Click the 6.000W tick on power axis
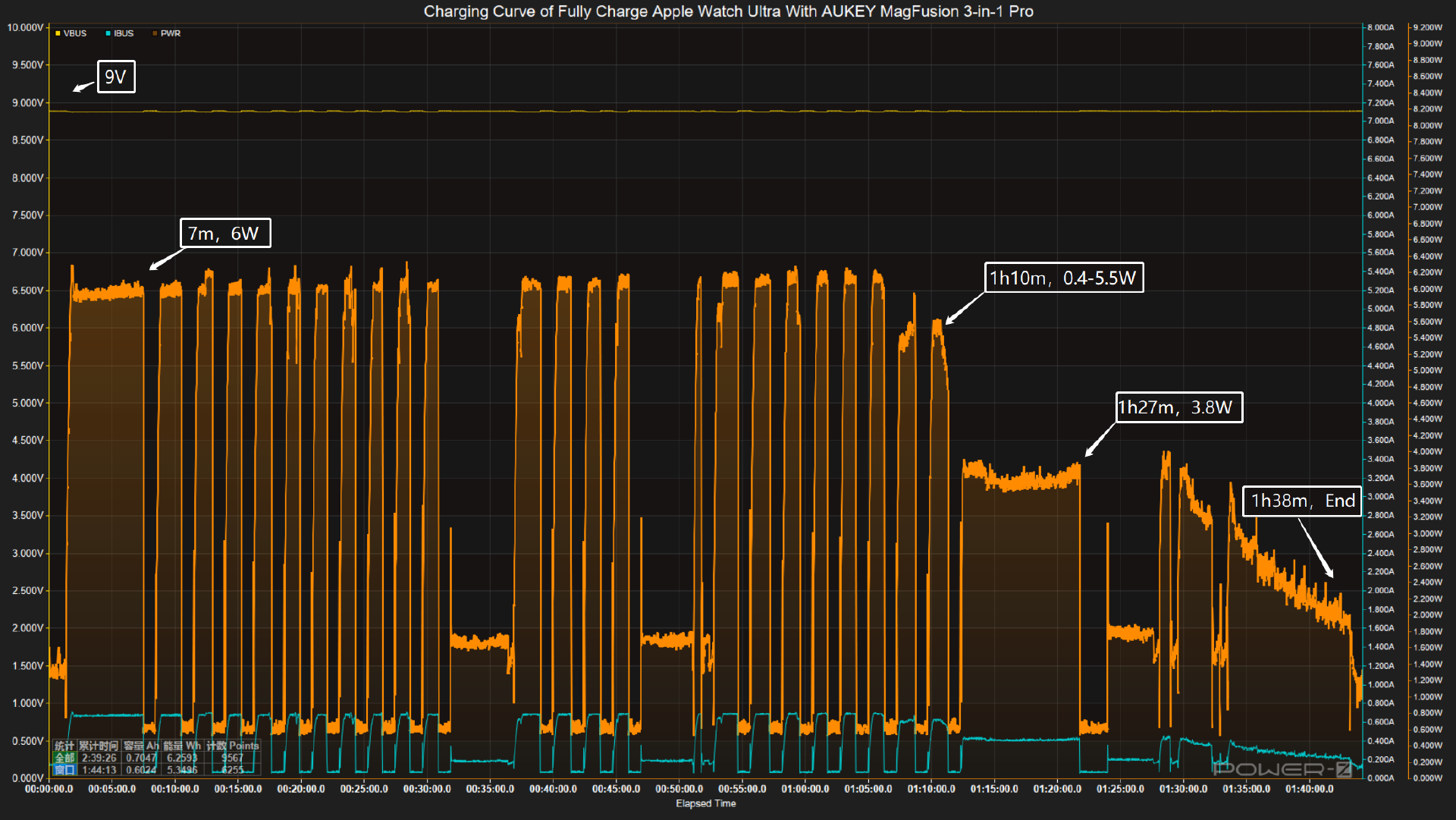 (1428, 289)
